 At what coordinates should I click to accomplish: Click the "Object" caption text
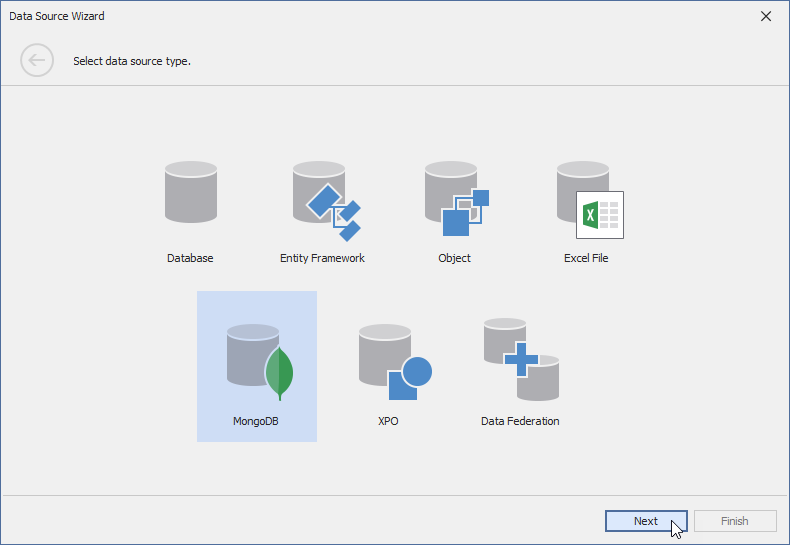coord(454,258)
